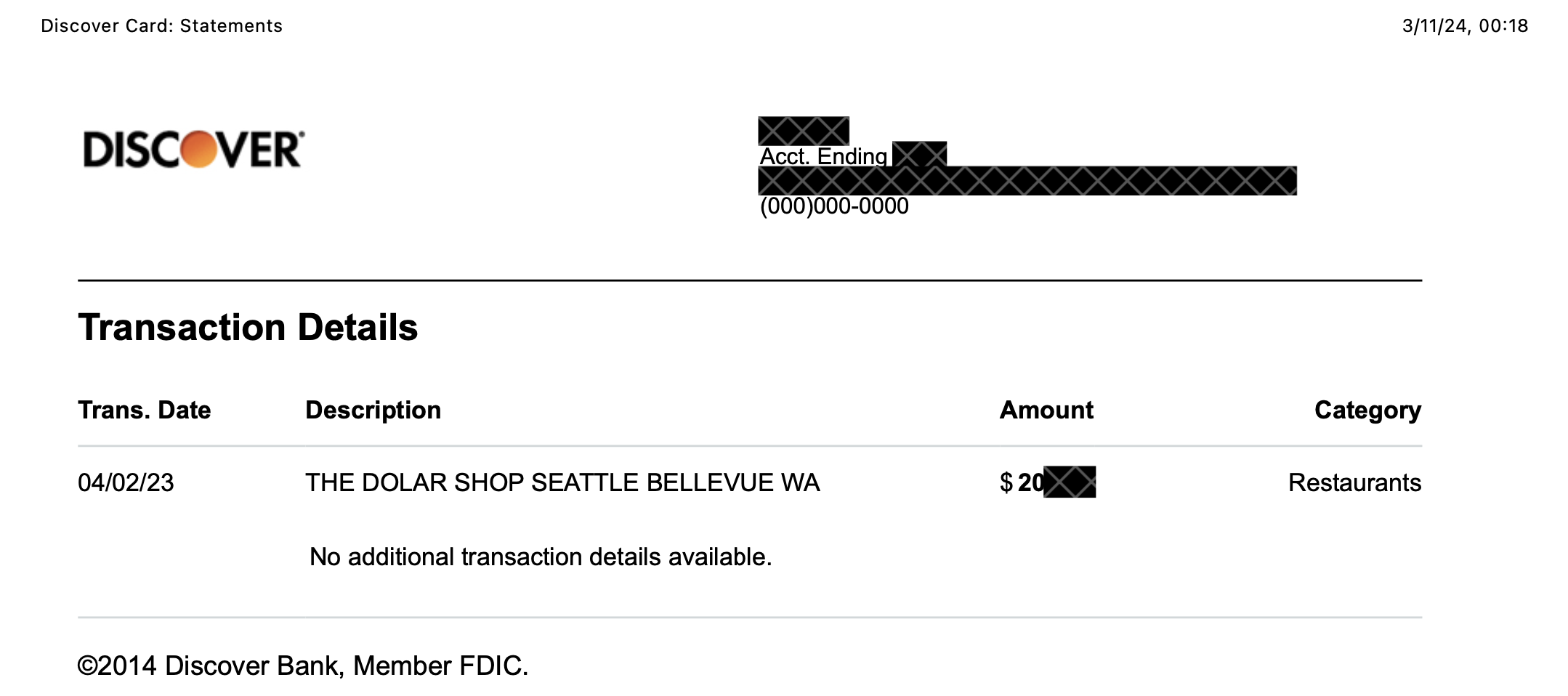Click the Description column header
Image resolution: width=1568 pixels, height=696 pixels.
point(373,410)
